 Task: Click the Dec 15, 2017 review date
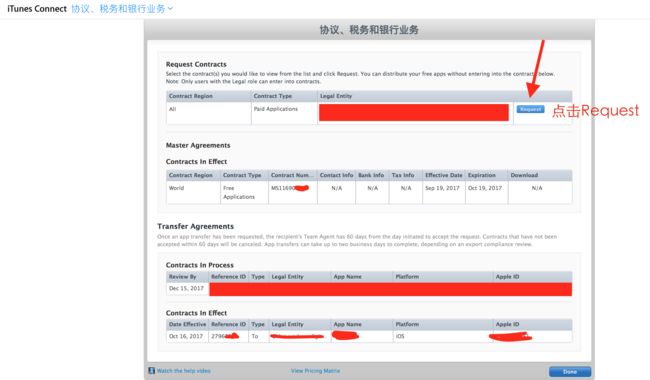pyautogui.click(x=186, y=288)
